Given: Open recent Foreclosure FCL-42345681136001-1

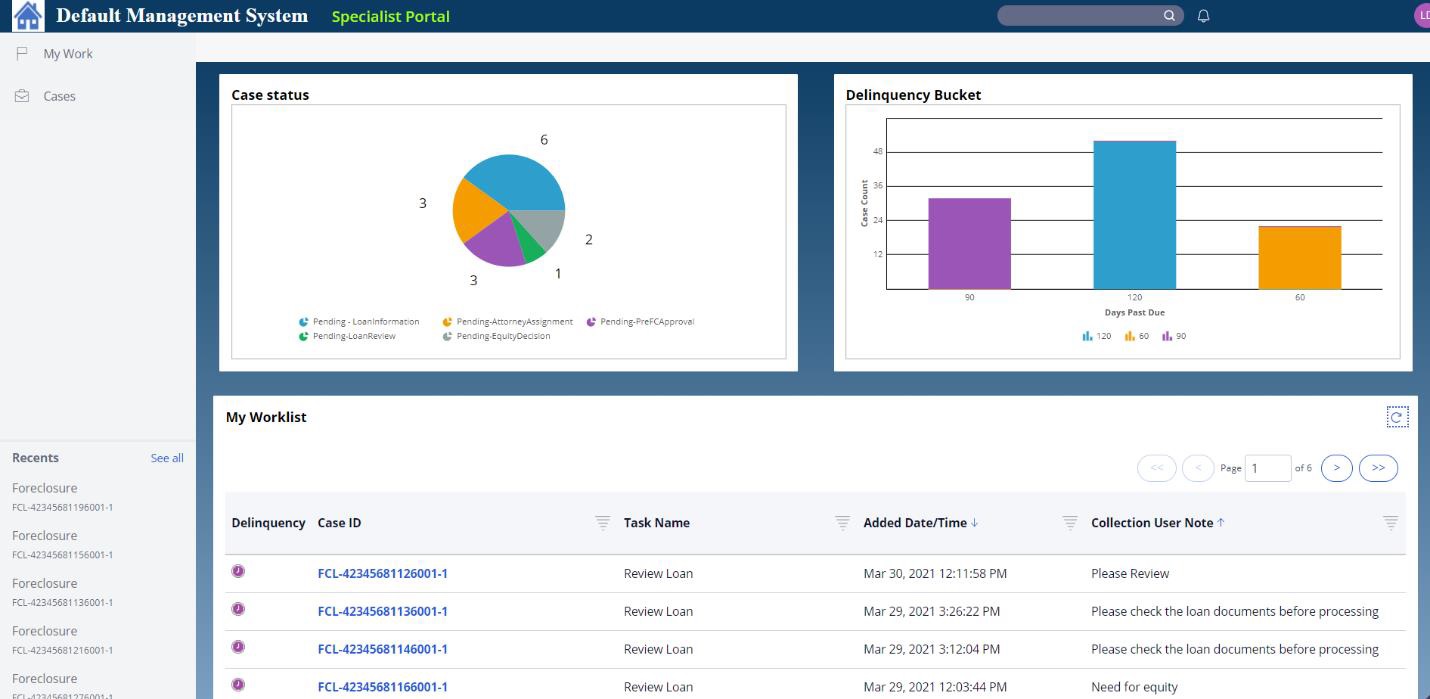Looking at the screenshot, I should pyautogui.click(x=62, y=592).
